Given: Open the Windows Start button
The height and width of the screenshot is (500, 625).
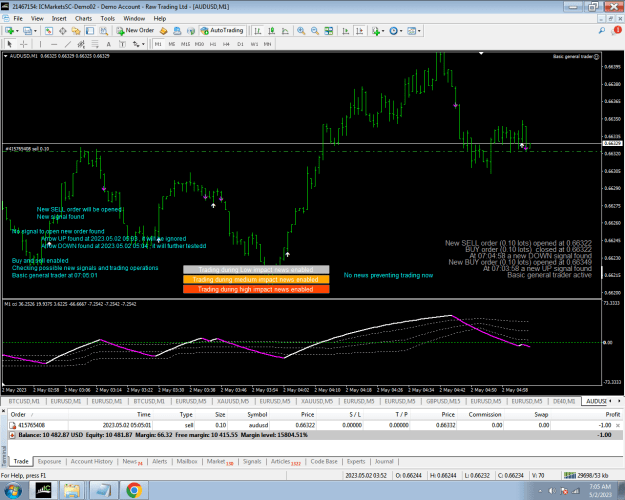Looking at the screenshot, I should [13, 490].
